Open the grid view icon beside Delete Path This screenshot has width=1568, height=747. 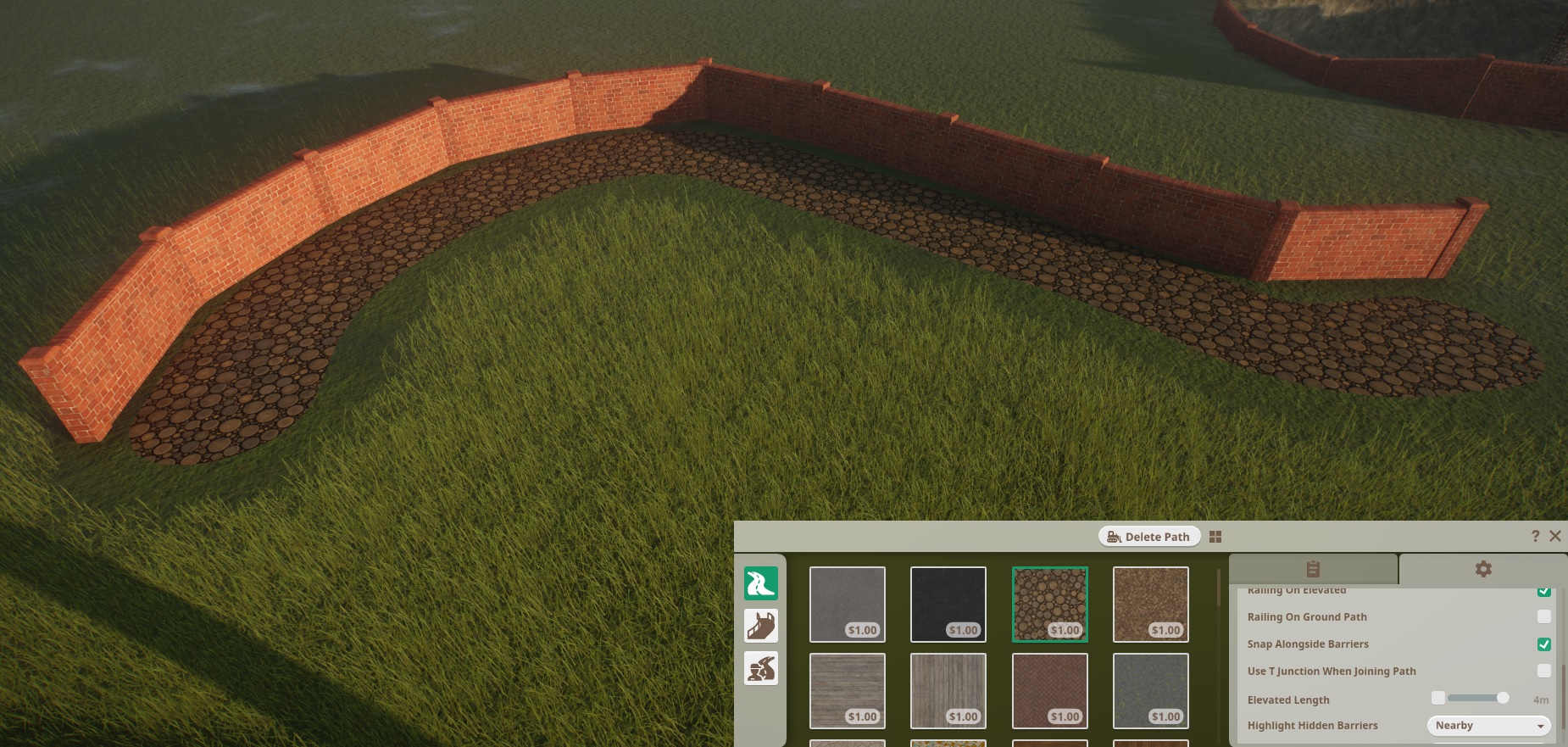pyautogui.click(x=1215, y=537)
